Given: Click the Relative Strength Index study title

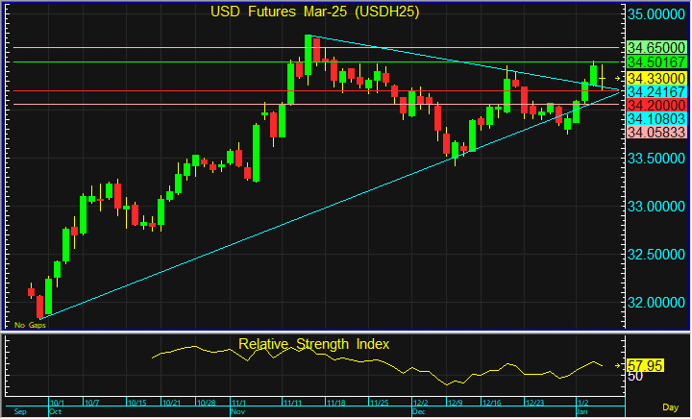Looking at the screenshot, I should [313, 344].
